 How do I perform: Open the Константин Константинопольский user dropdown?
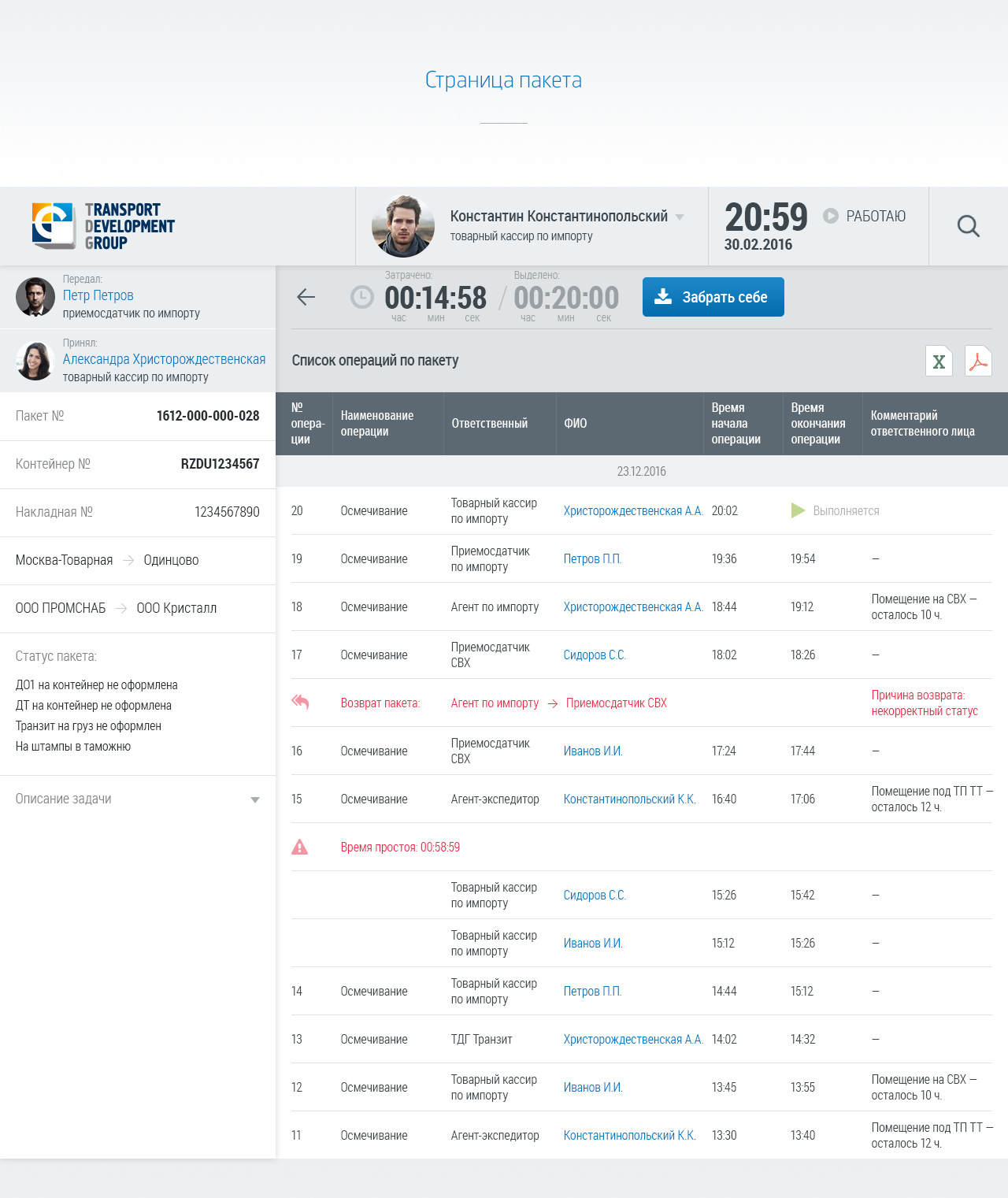(x=680, y=217)
